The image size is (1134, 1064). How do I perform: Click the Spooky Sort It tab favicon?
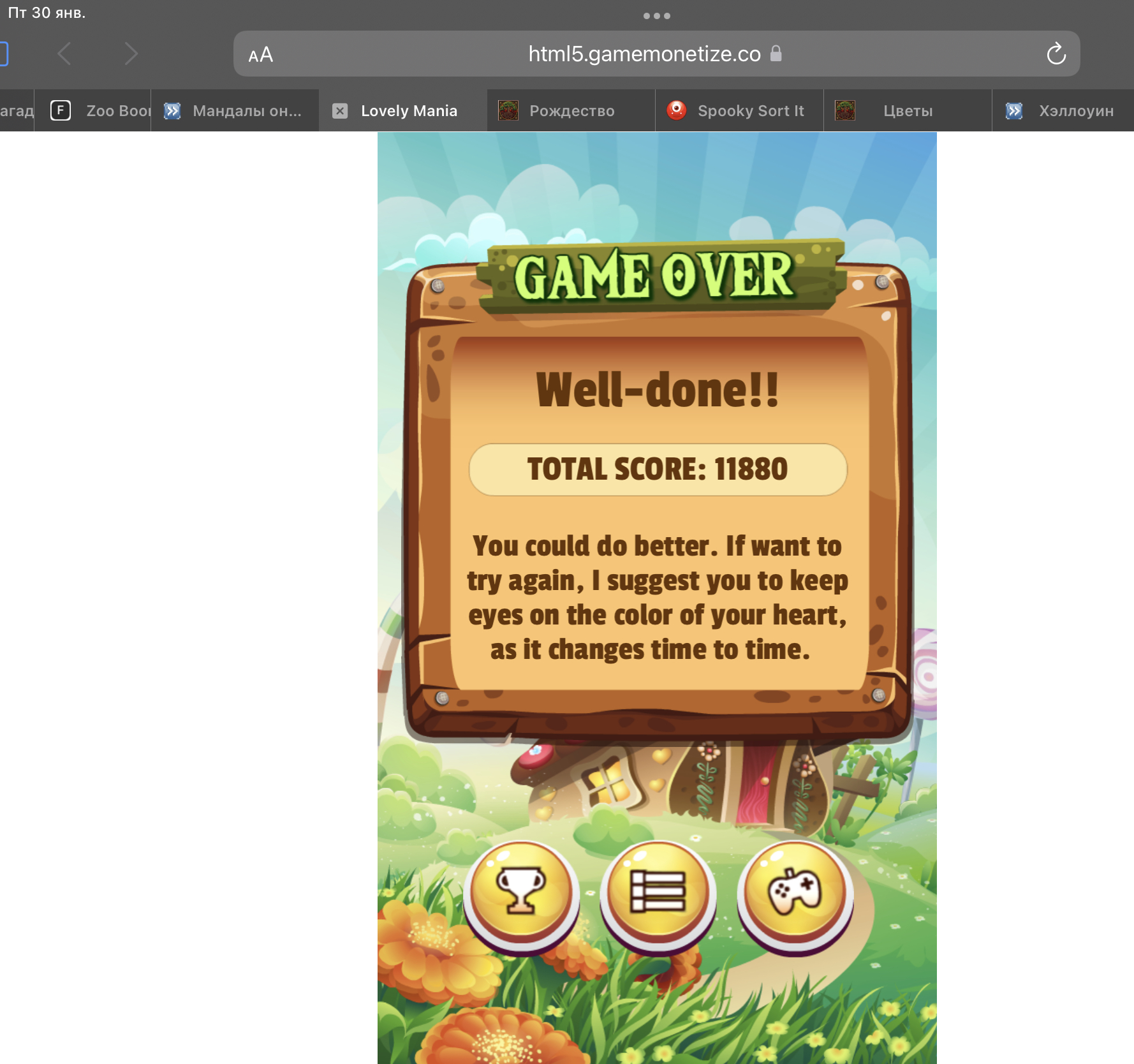(676, 110)
